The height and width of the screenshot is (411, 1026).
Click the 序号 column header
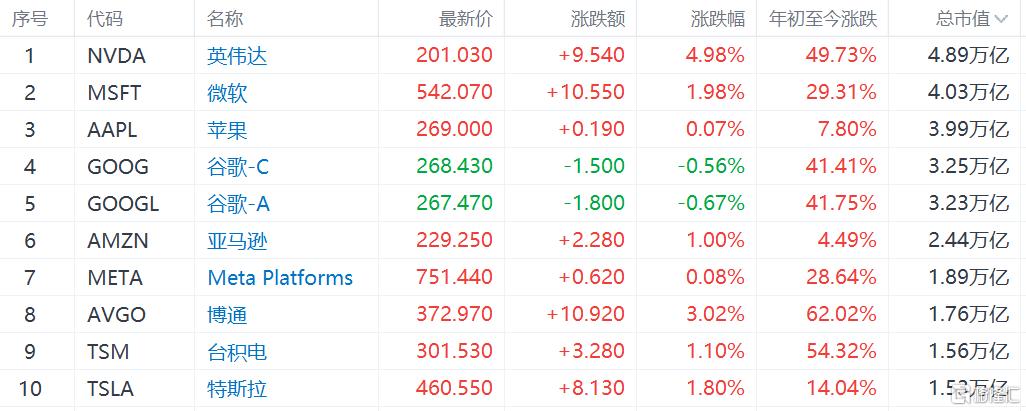[x=30, y=18]
